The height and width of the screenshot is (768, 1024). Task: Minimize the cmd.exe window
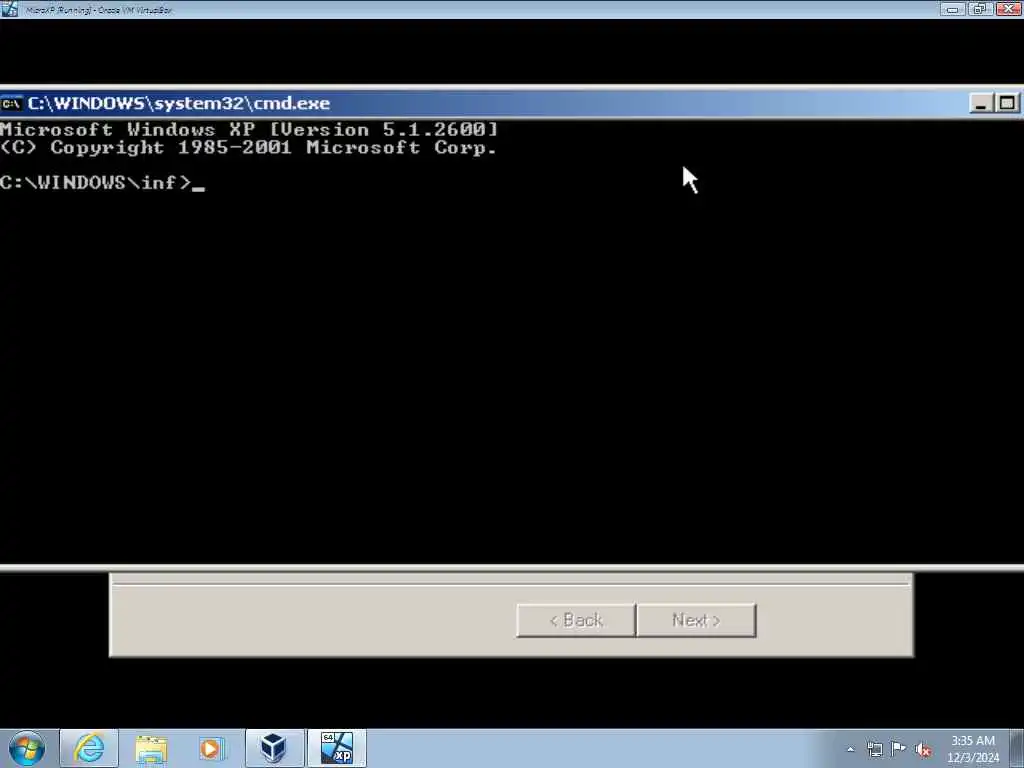(x=981, y=103)
